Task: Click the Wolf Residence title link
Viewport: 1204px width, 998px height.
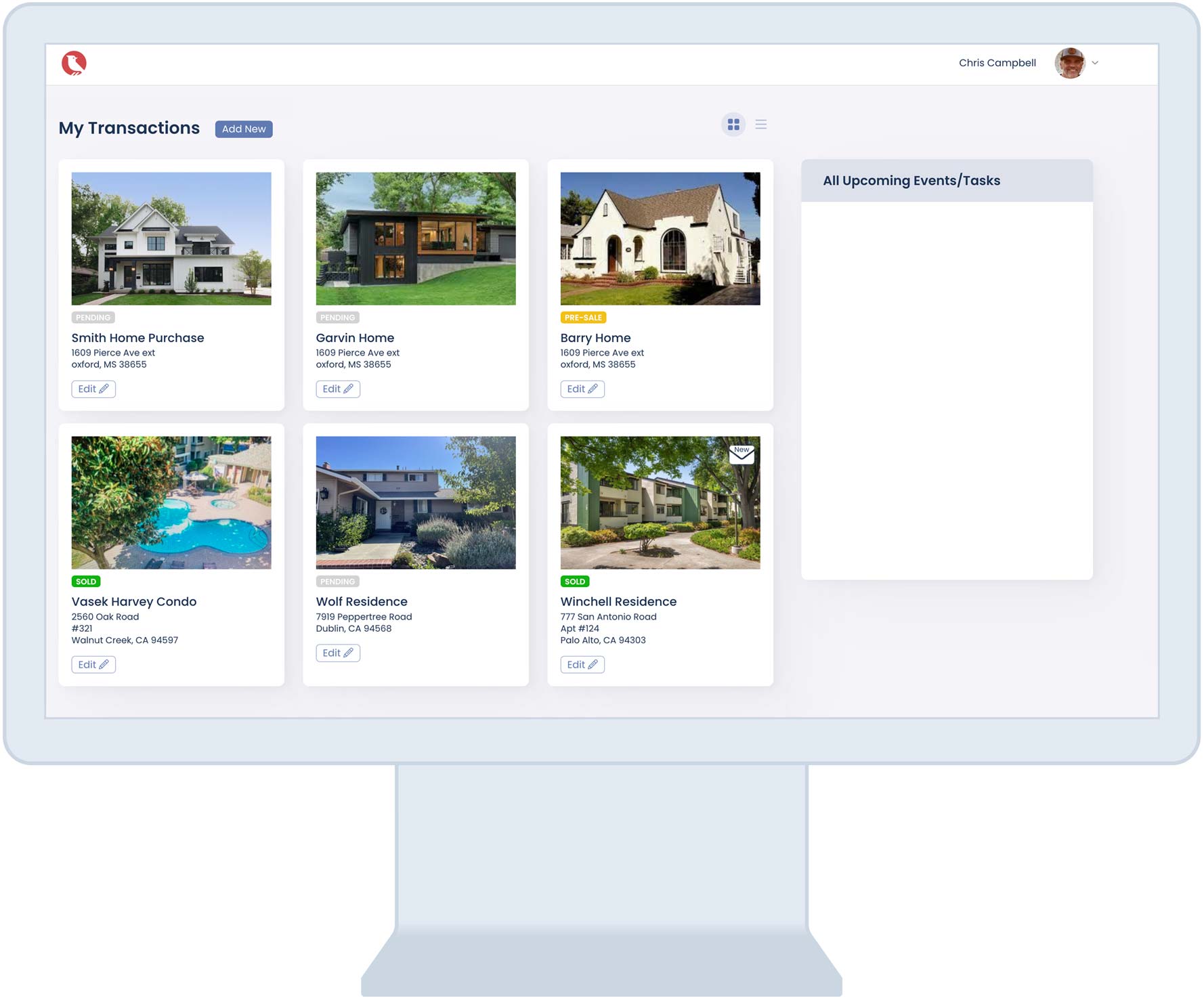Action: [362, 601]
